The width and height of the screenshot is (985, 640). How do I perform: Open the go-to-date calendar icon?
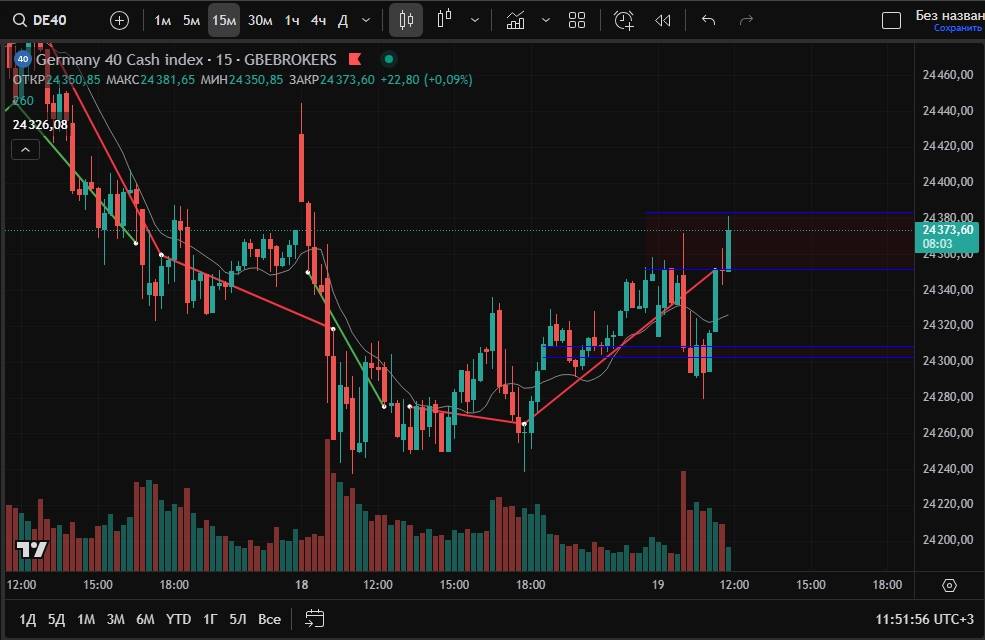coord(315,619)
